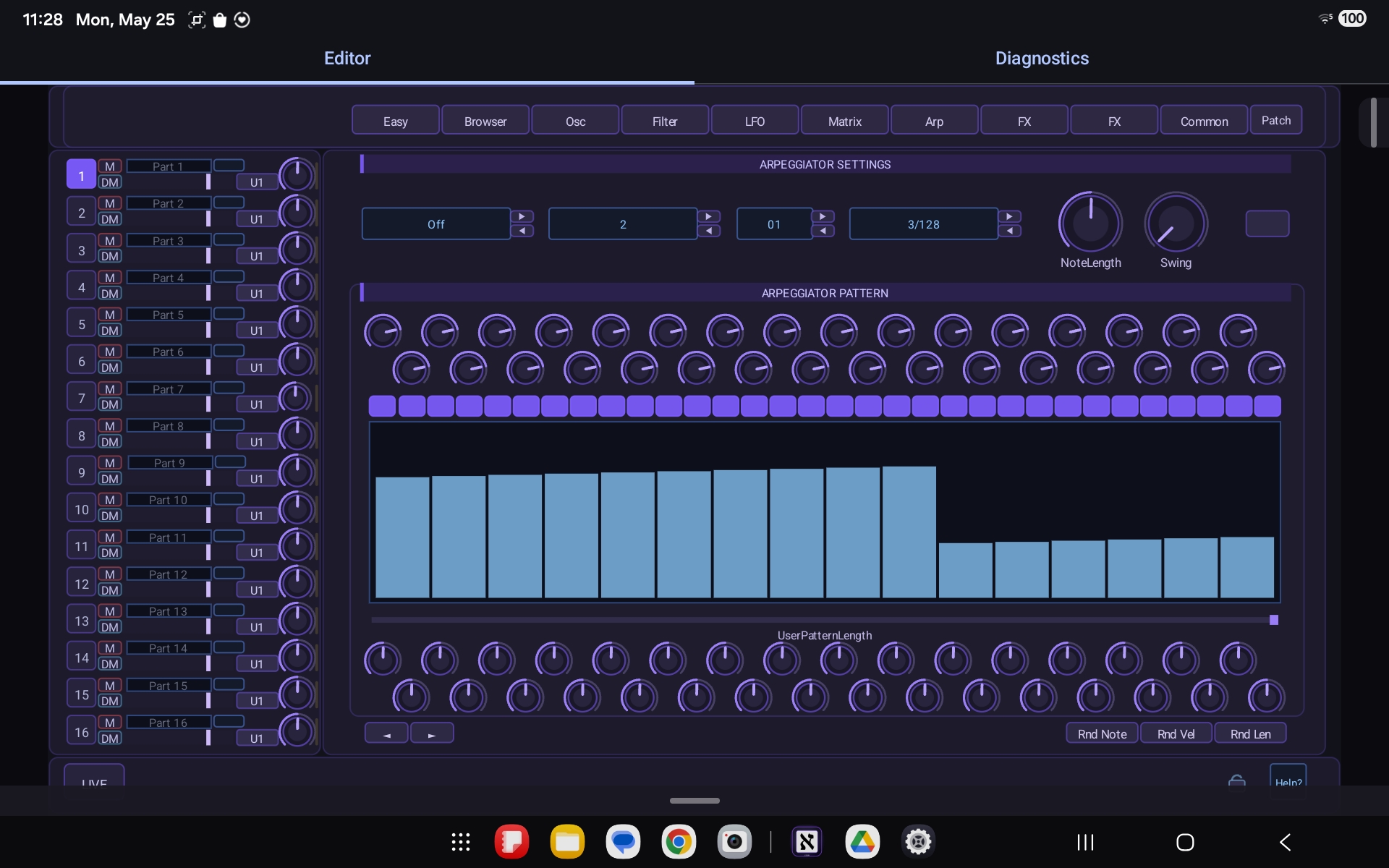Open the Messages chat app
This screenshot has height=868, width=1389.
tap(623, 842)
